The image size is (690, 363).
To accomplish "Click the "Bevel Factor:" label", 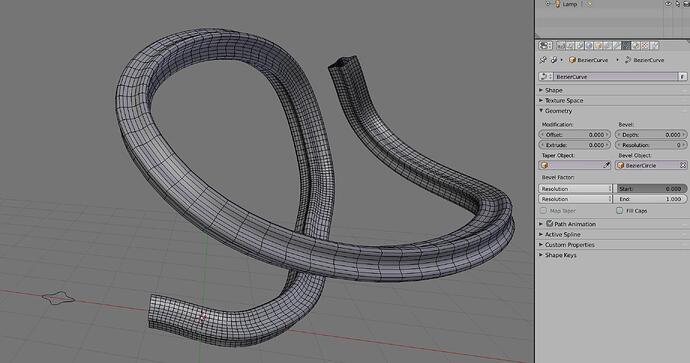I will pyautogui.click(x=558, y=177).
